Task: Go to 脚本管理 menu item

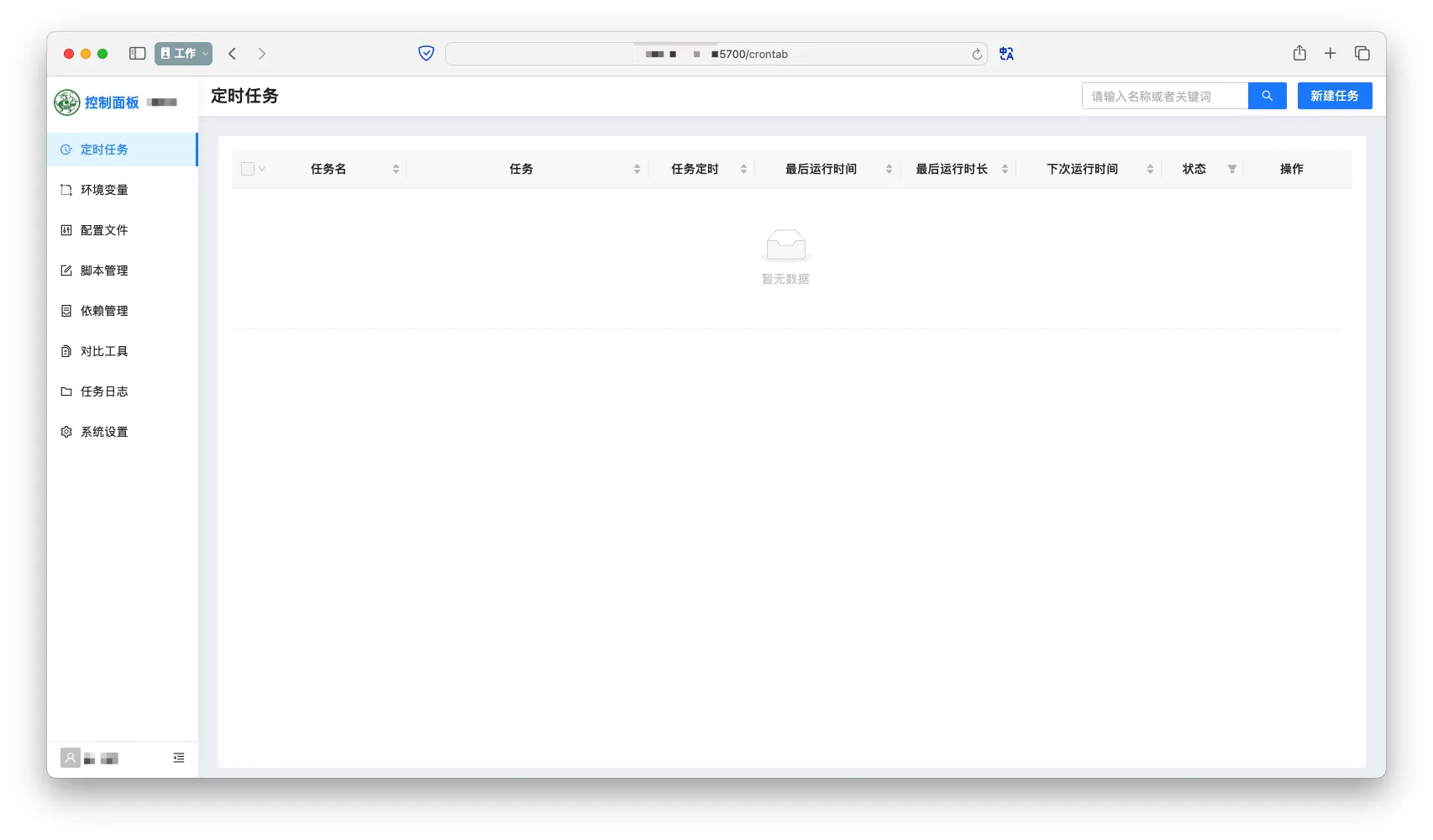Action: click(104, 270)
